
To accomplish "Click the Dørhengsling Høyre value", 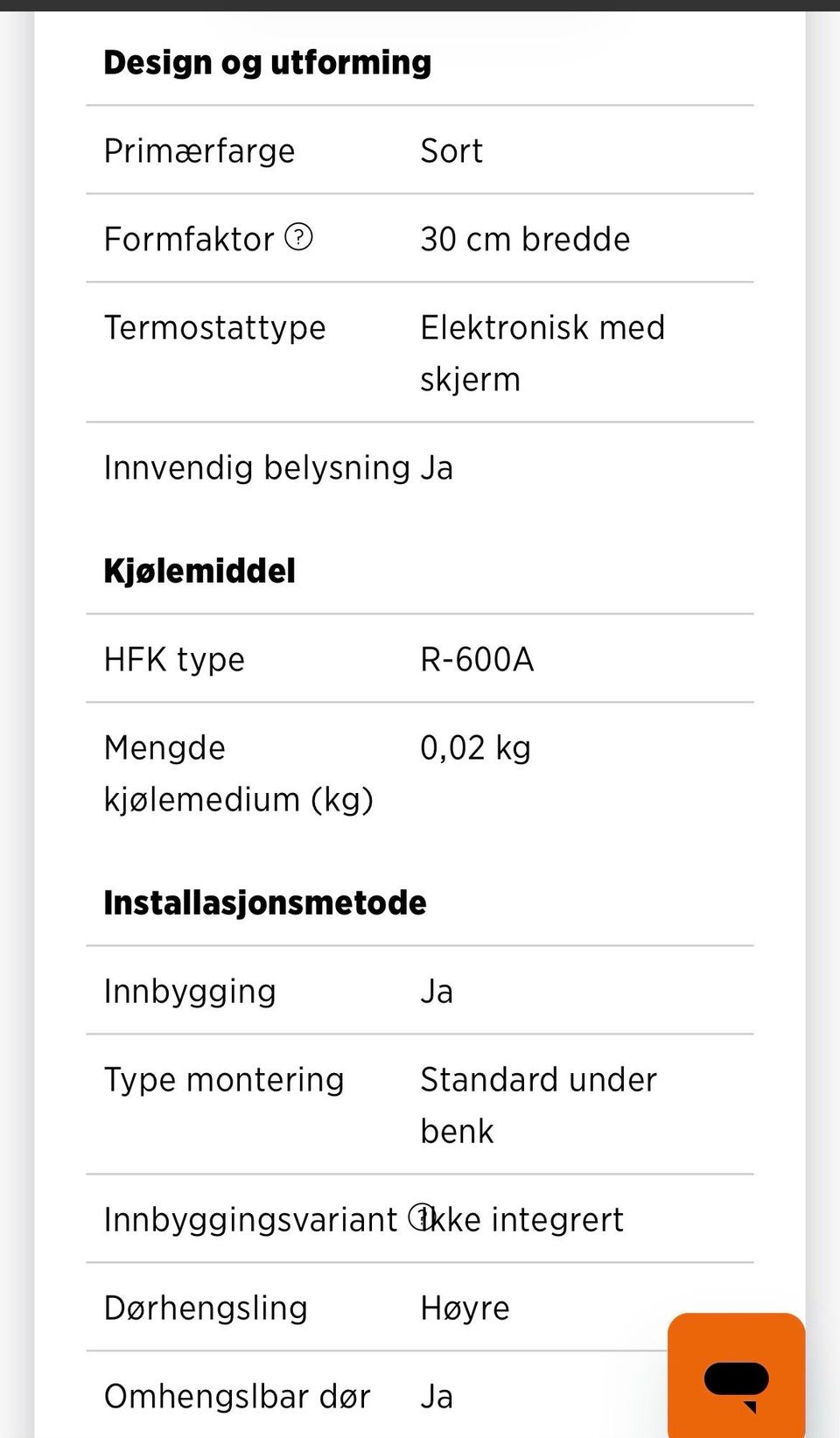I will coord(465,1308).
